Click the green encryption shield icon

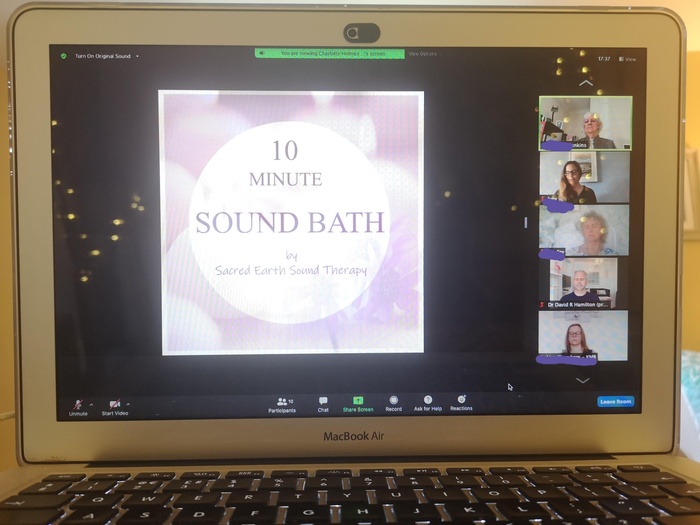(x=63, y=56)
